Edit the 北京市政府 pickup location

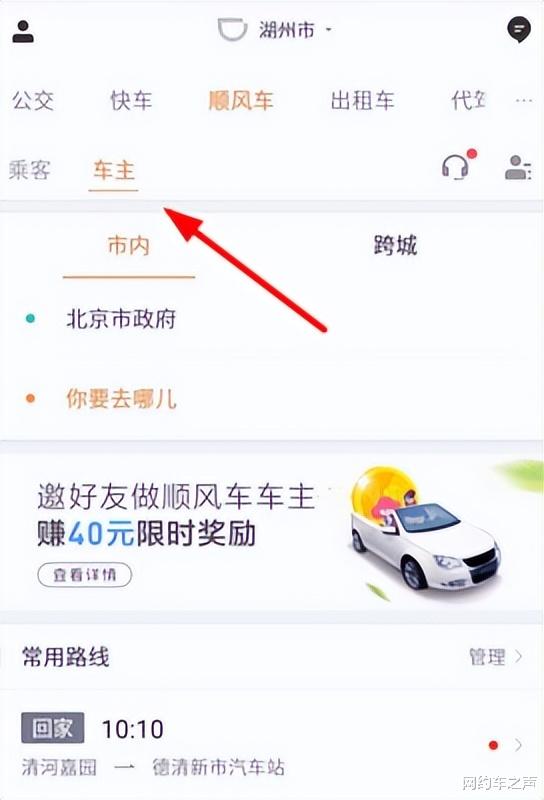coord(272,319)
